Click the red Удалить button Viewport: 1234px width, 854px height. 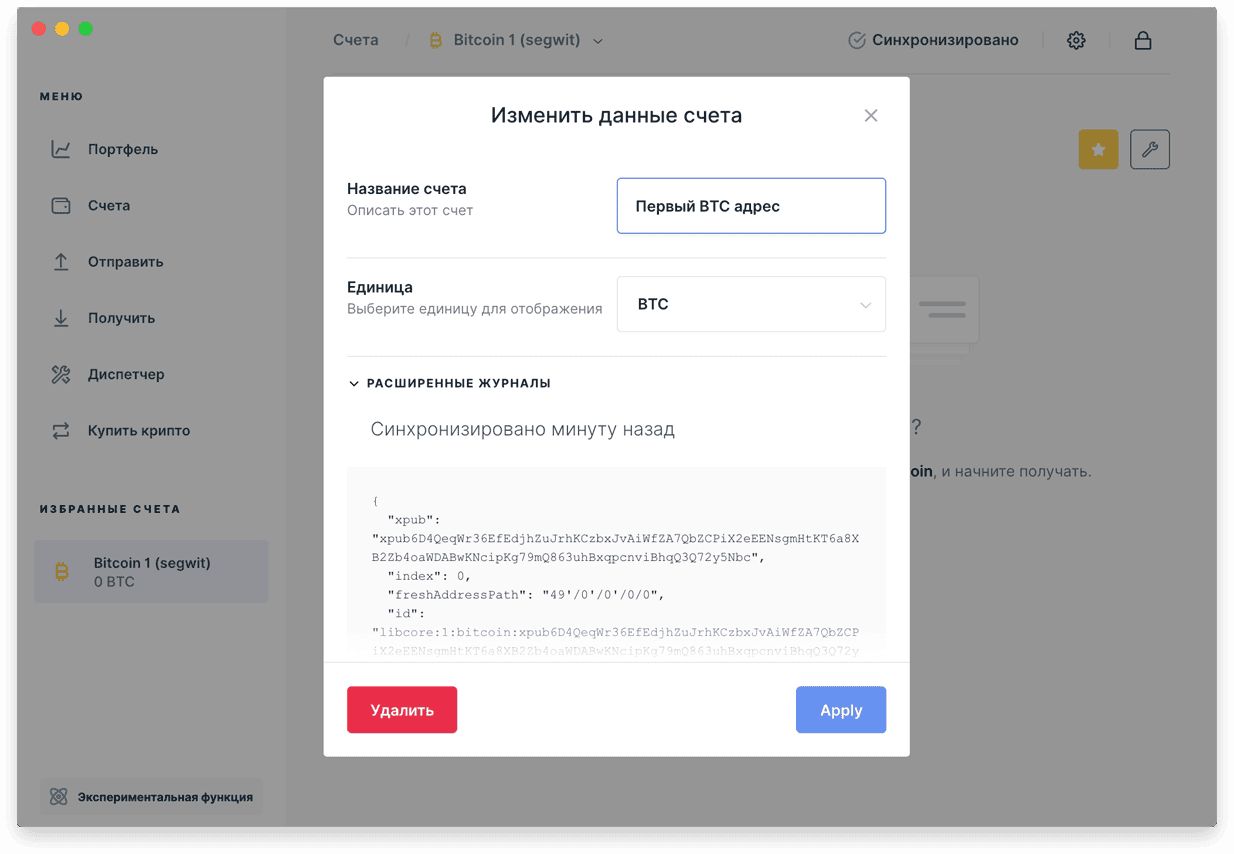point(402,710)
